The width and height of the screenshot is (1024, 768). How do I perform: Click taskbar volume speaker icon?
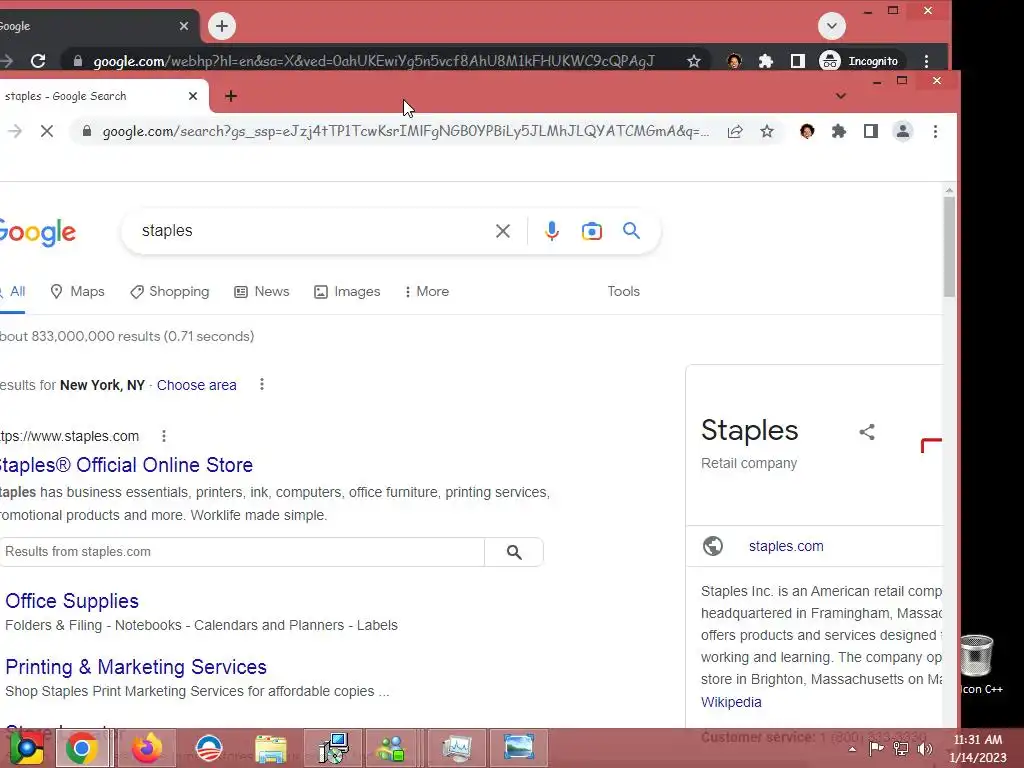coord(925,749)
